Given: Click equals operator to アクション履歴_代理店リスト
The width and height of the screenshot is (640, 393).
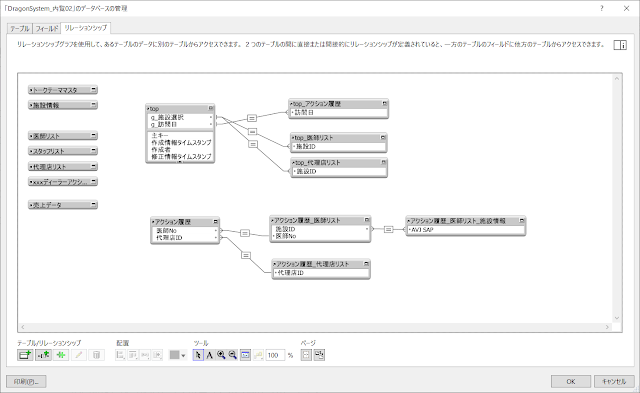Looking at the screenshot, I should coord(246,255).
